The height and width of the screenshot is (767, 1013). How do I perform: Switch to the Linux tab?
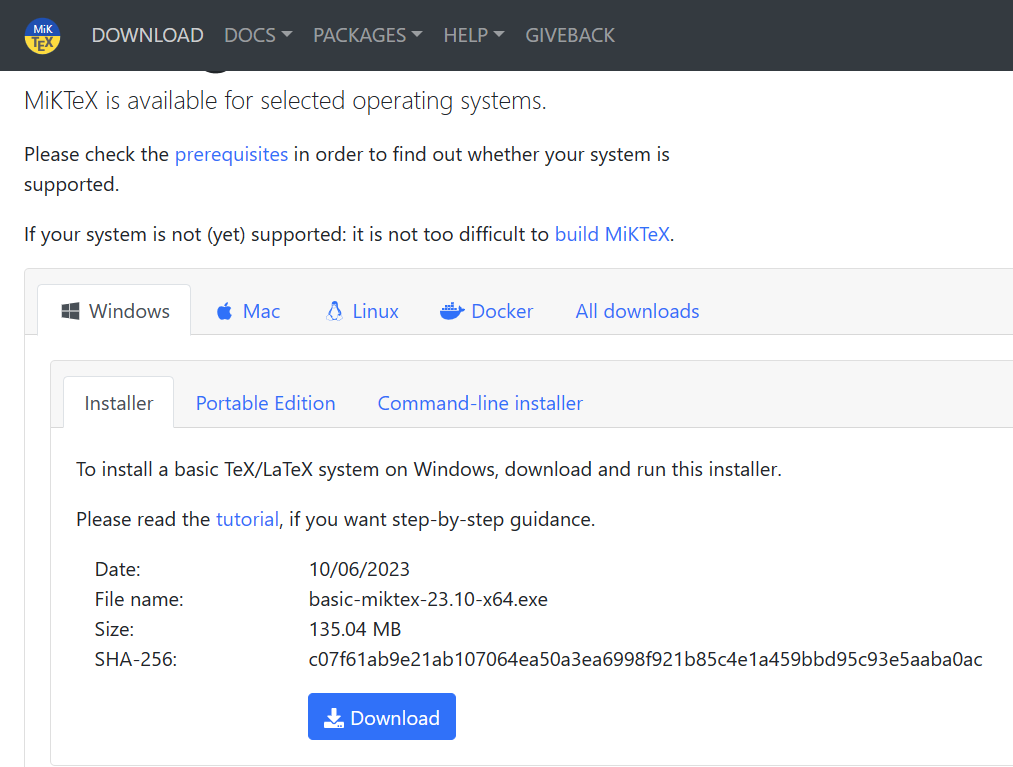click(x=362, y=311)
